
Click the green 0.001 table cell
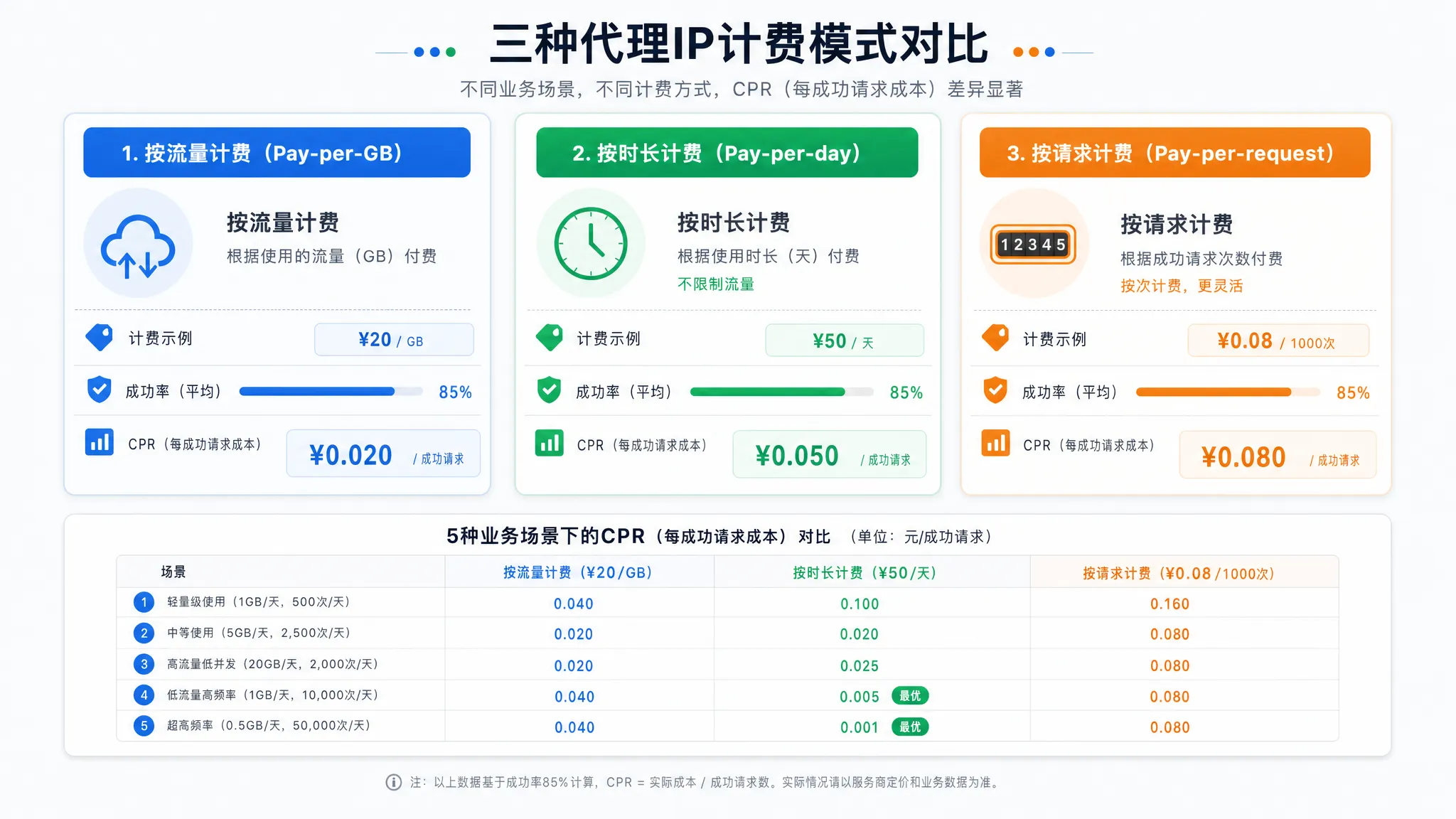(x=860, y=727)
